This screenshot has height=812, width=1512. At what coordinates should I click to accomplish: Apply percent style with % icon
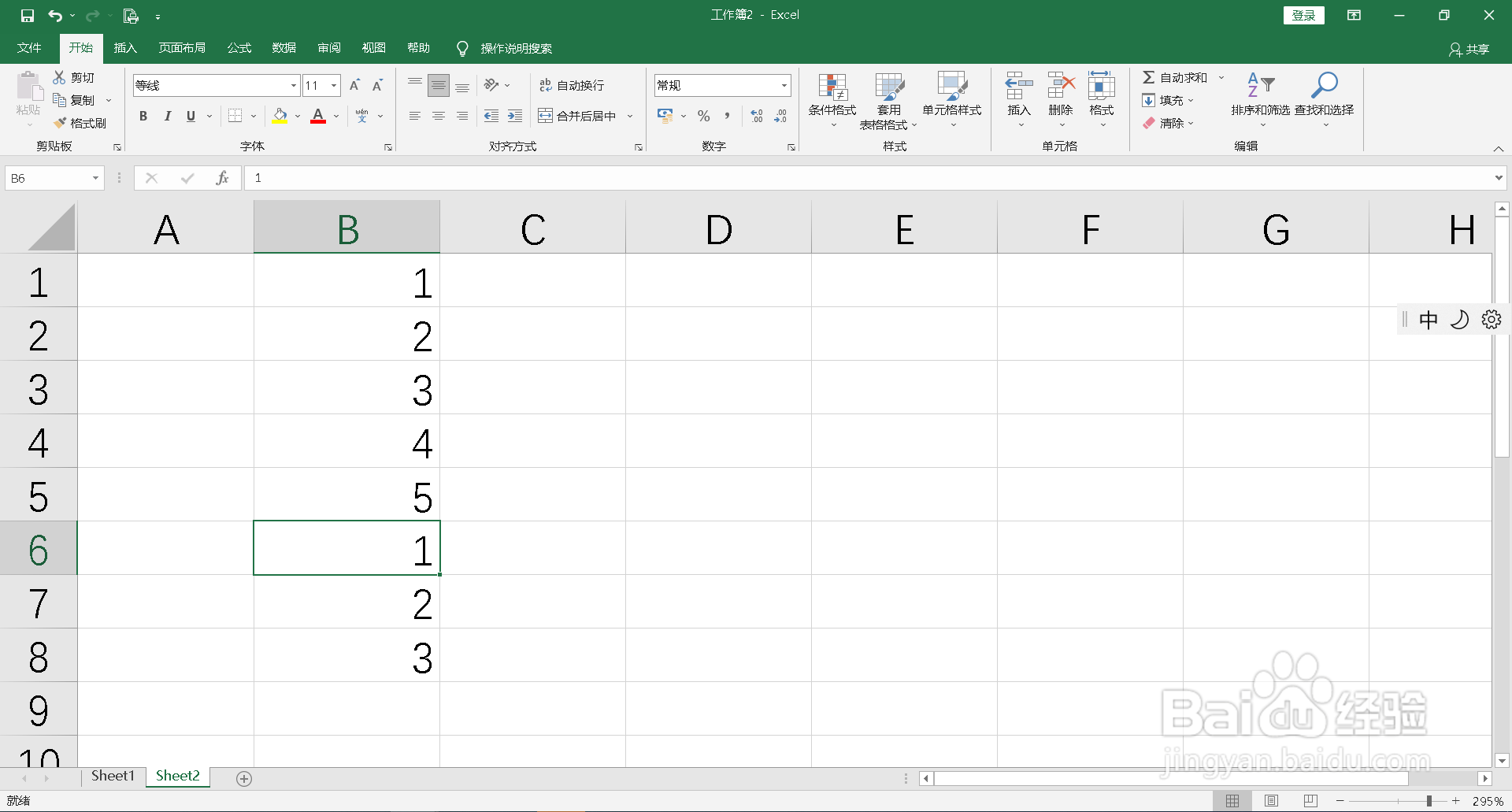(704, 116)
